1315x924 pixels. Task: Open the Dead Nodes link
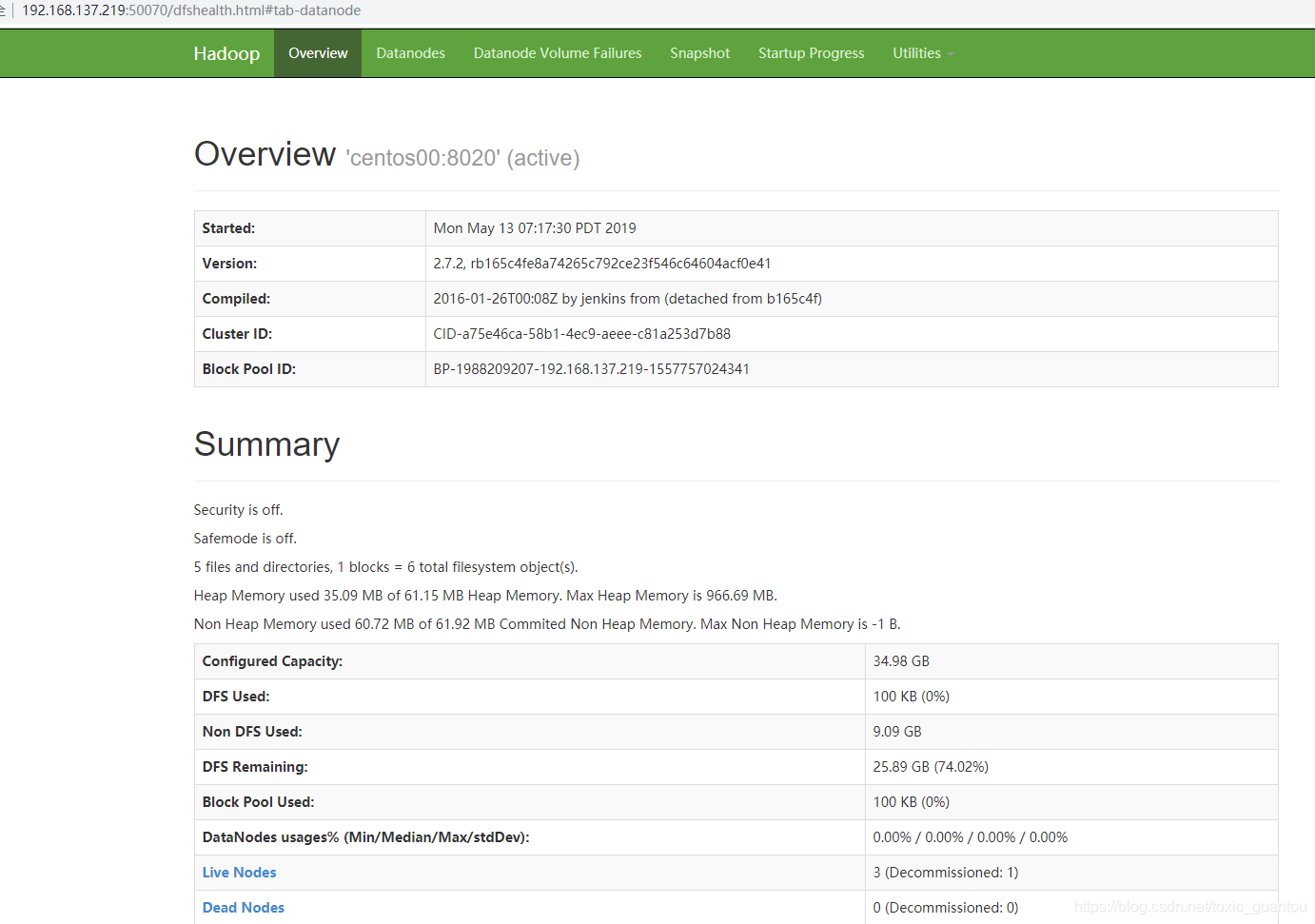pos(243,908)
